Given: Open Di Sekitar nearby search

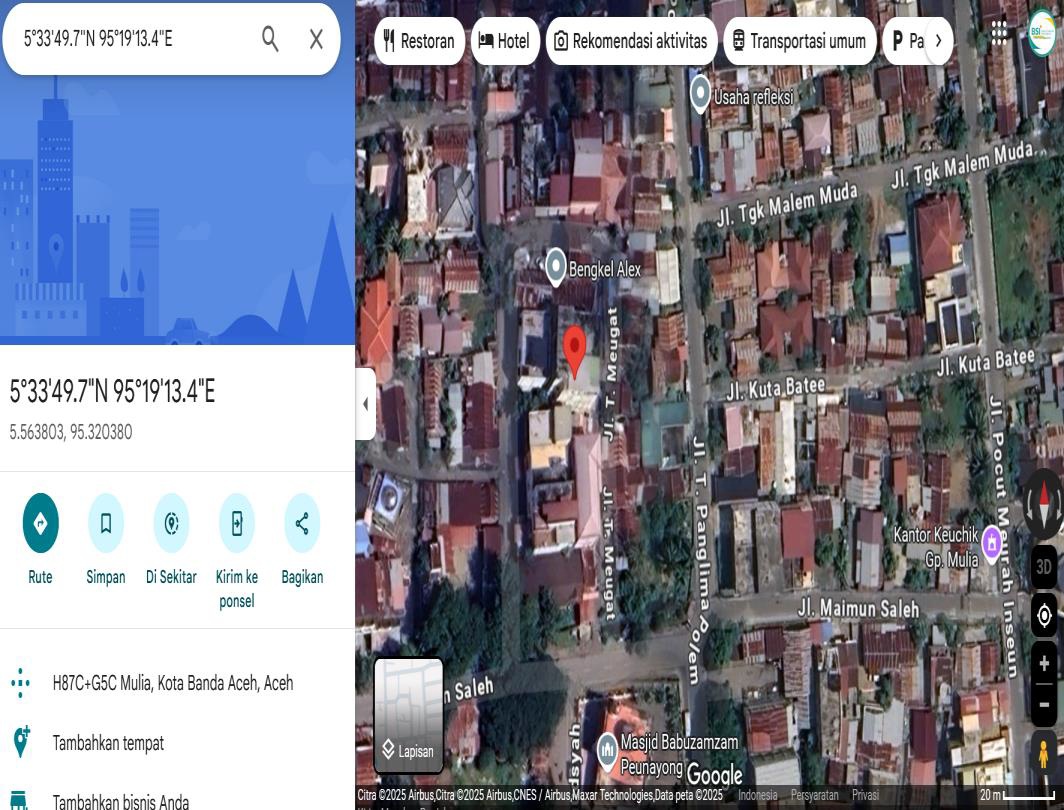Looking at the screenshot, I should pyautogui.click(x=171, y=523).
